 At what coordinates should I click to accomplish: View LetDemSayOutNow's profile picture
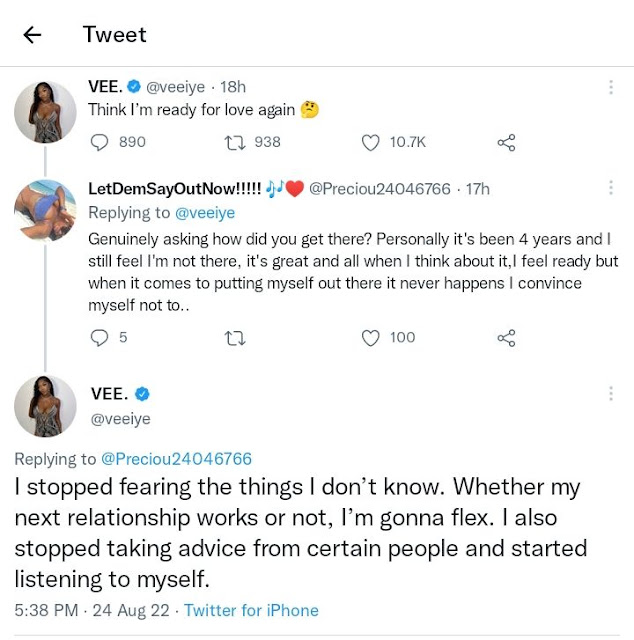coord(45,210)
